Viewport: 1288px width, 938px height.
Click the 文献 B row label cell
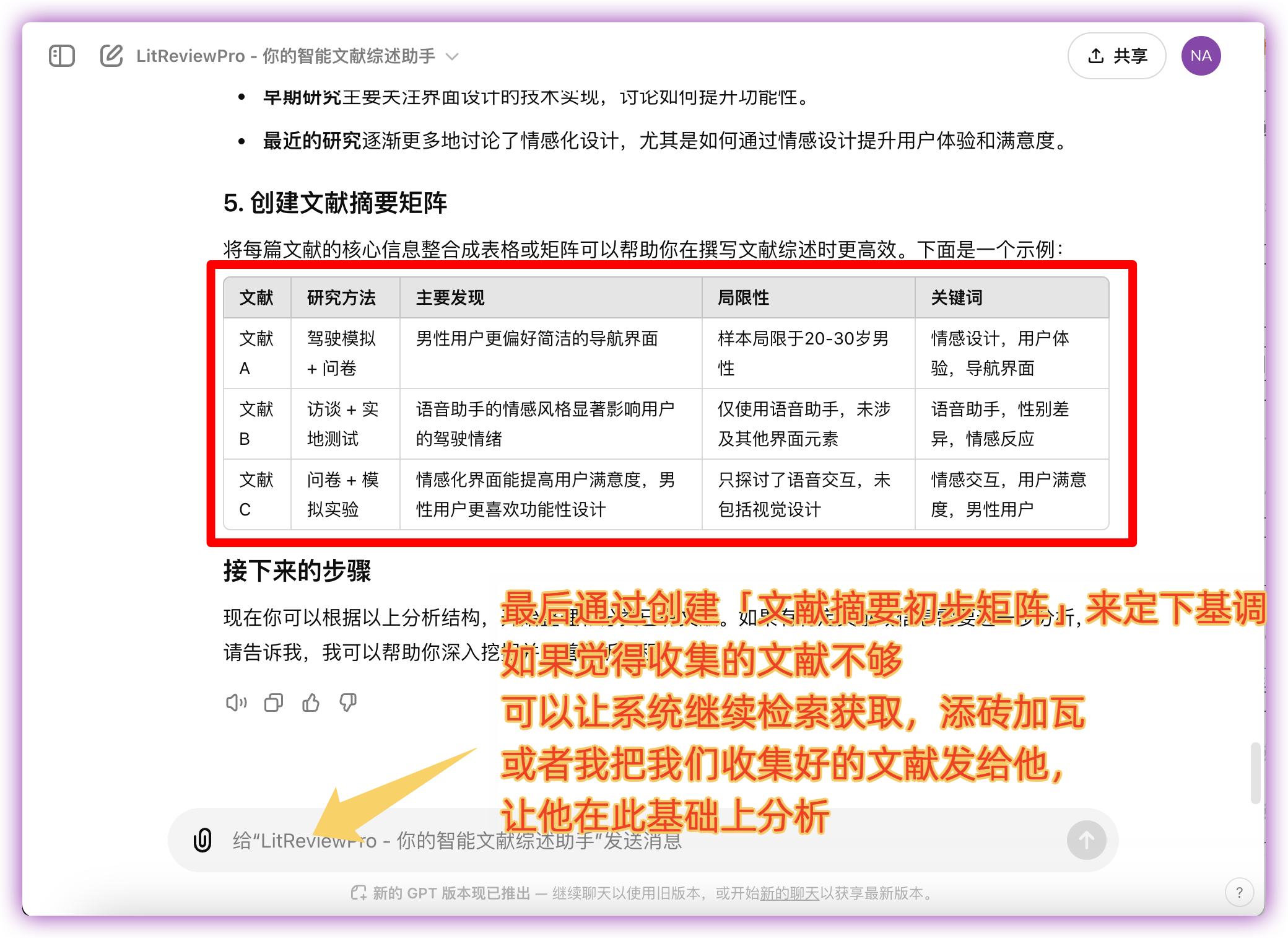pos(257,424)
